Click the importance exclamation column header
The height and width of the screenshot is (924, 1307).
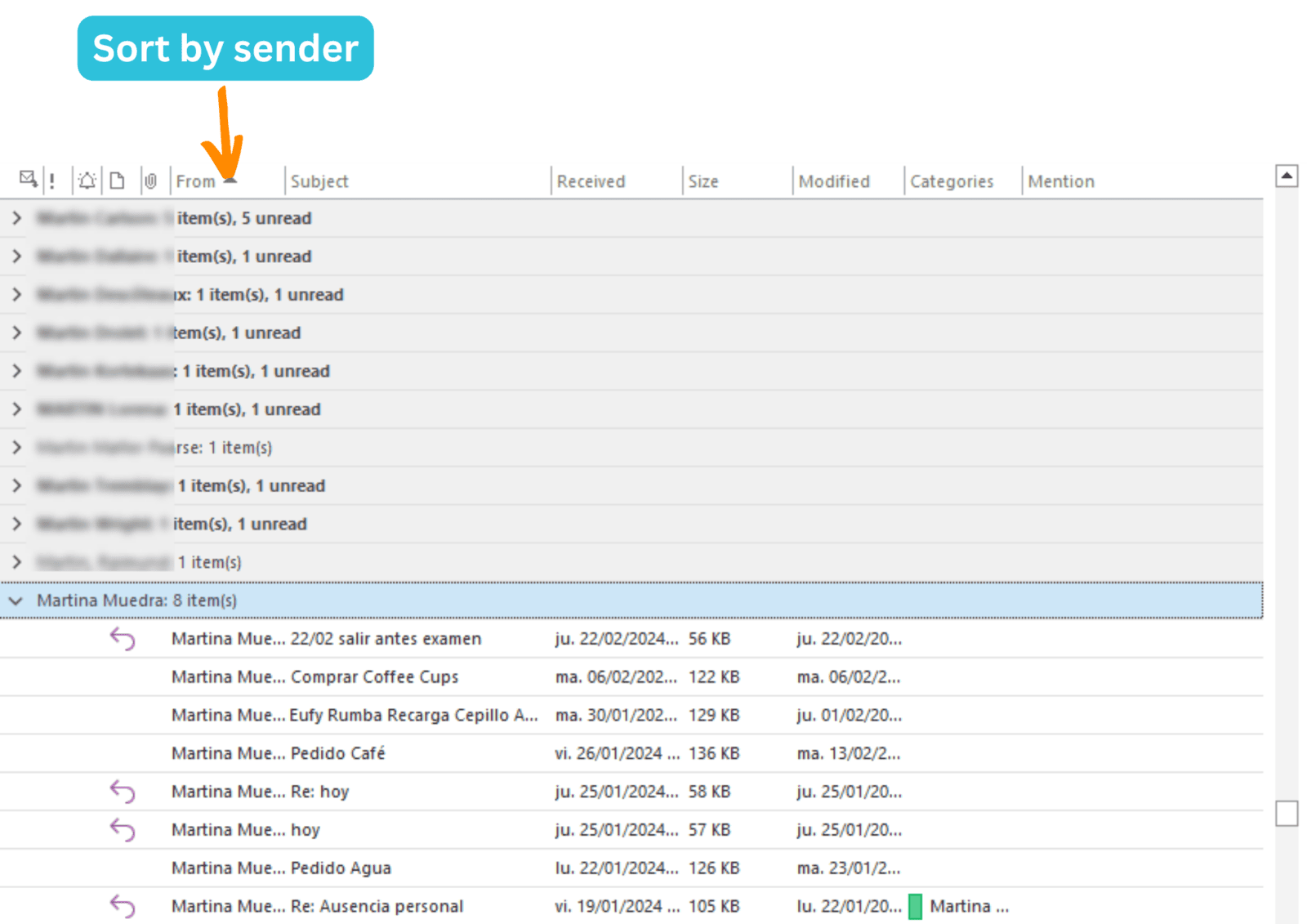[52, 181]
